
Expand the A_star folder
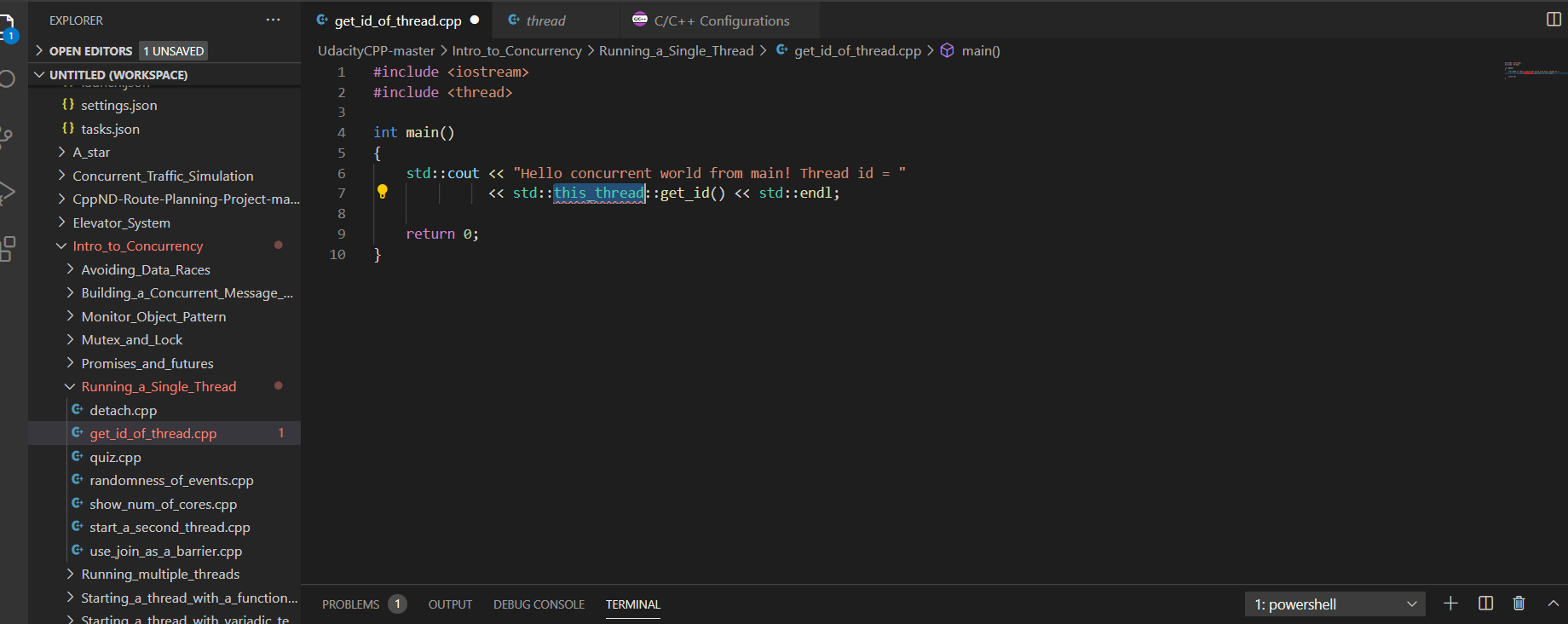point(91,153)
